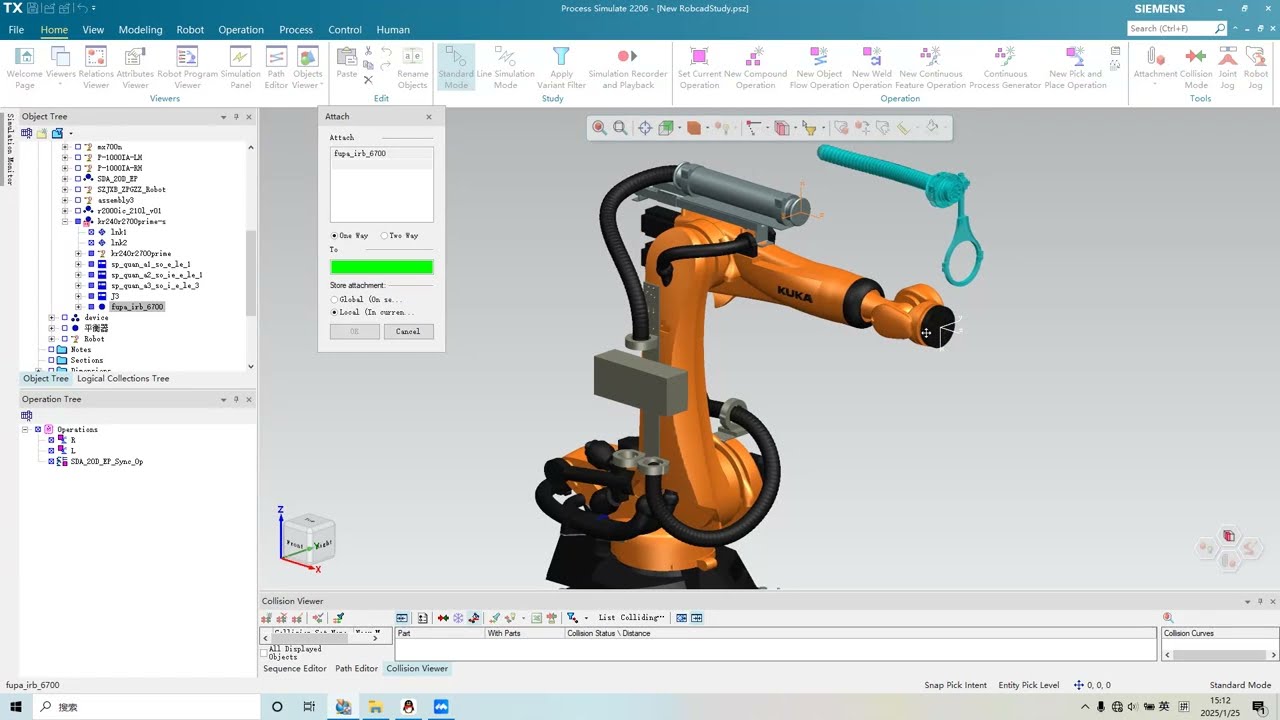Create a New Compound Operation

click(755, 67)
